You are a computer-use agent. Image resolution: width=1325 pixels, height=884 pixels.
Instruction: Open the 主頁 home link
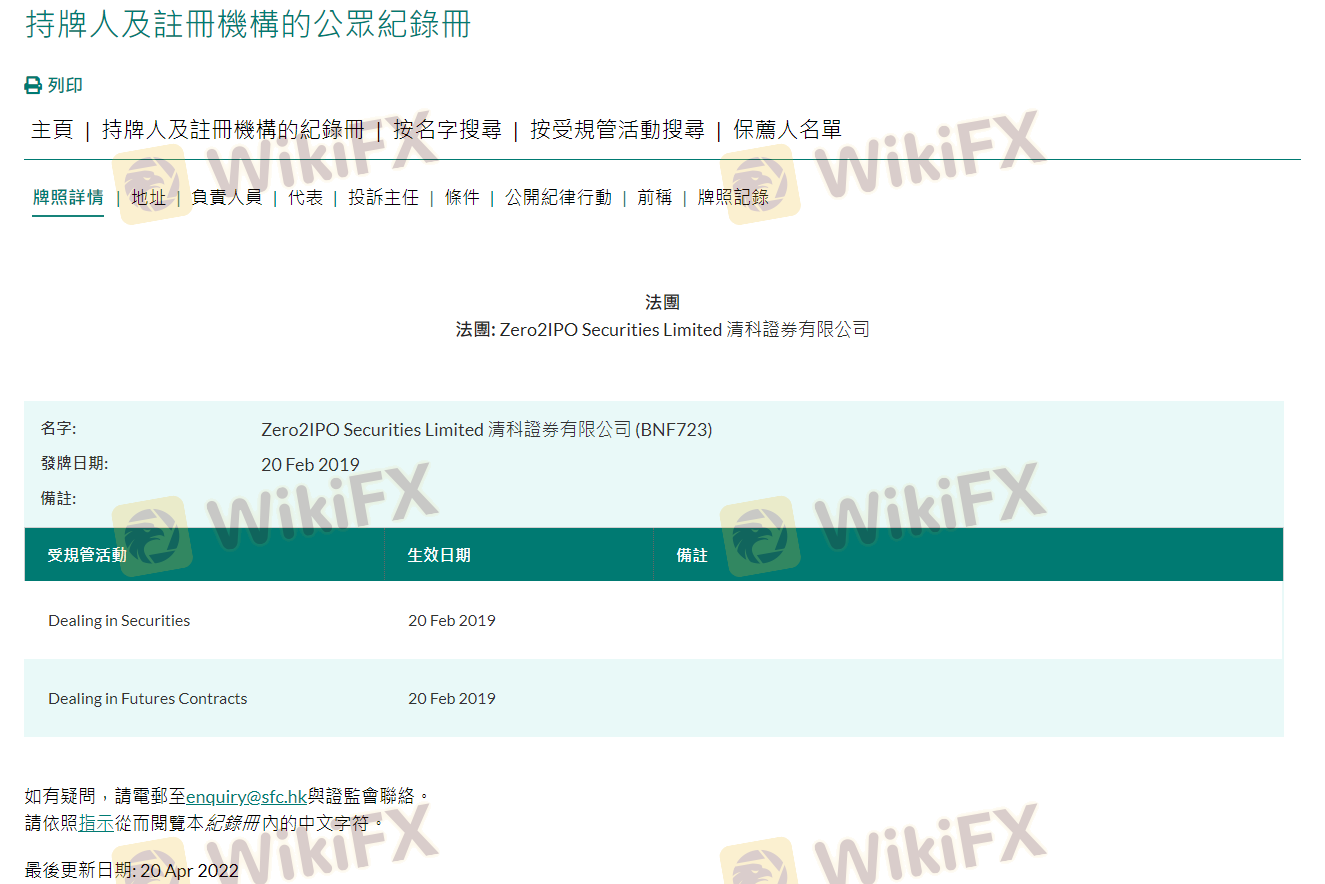coord(52,130)
